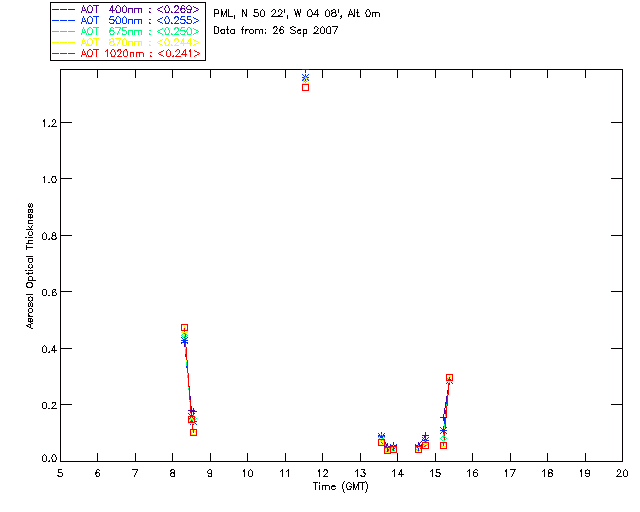Click the 0.2 y-axis tick label

click(49, 405)
